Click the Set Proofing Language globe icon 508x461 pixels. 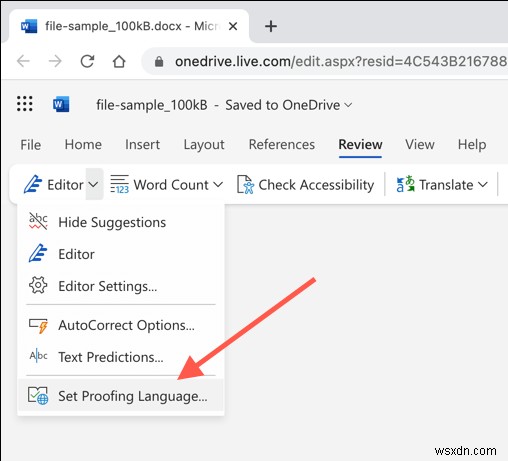point(38,396)
